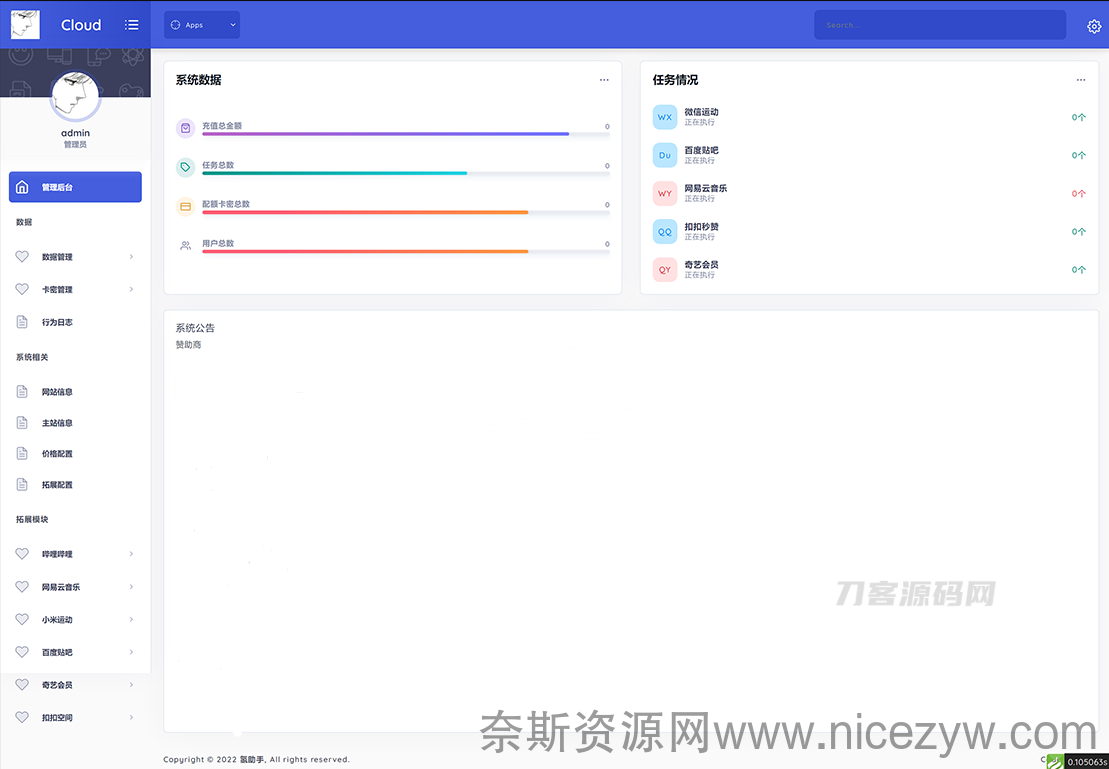Click heart icon beside 数据管理
Viewport: 1109px width, 769px height.
click(22, 257)
